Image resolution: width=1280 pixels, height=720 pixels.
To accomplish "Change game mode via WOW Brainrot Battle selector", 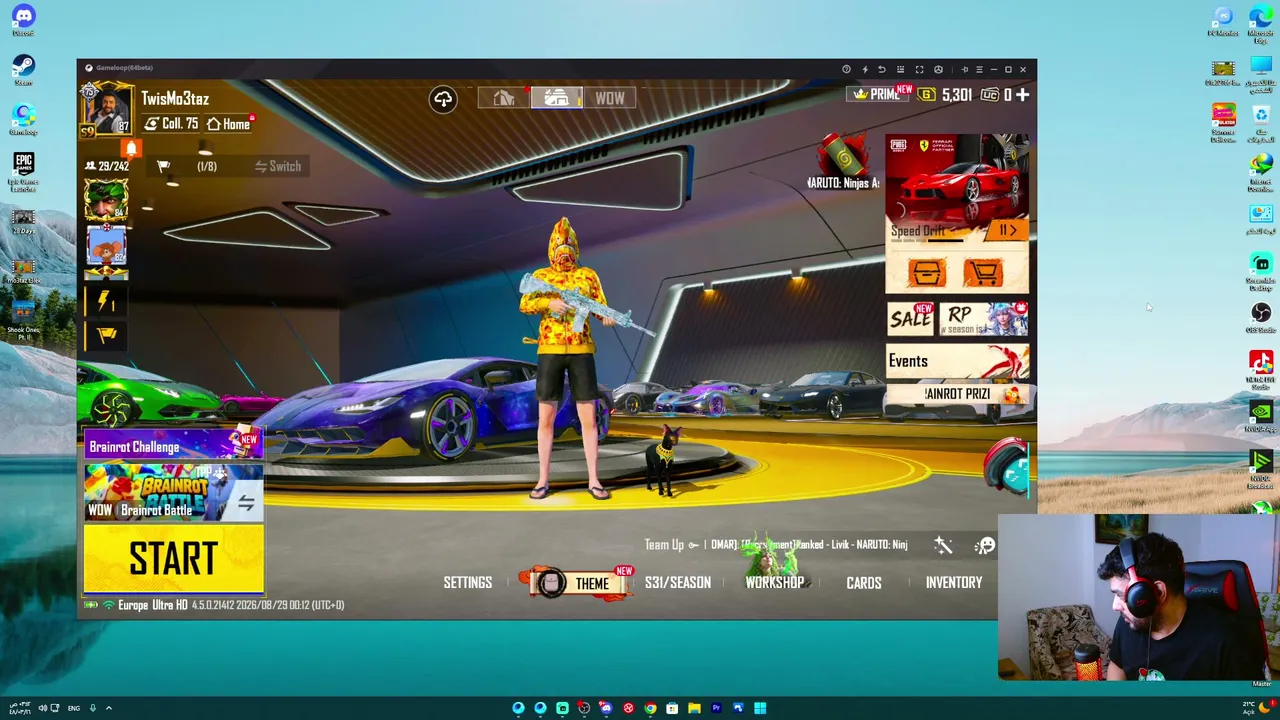I will 173,492.
